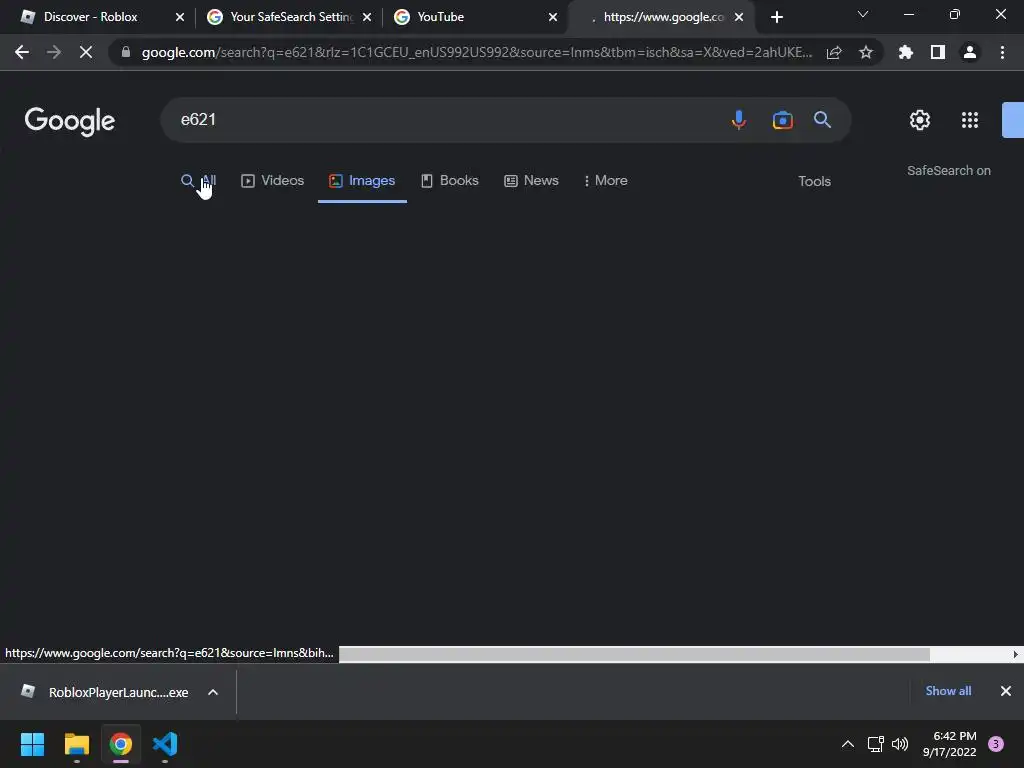Show hidden system tray icons

[x=848, y=744]
